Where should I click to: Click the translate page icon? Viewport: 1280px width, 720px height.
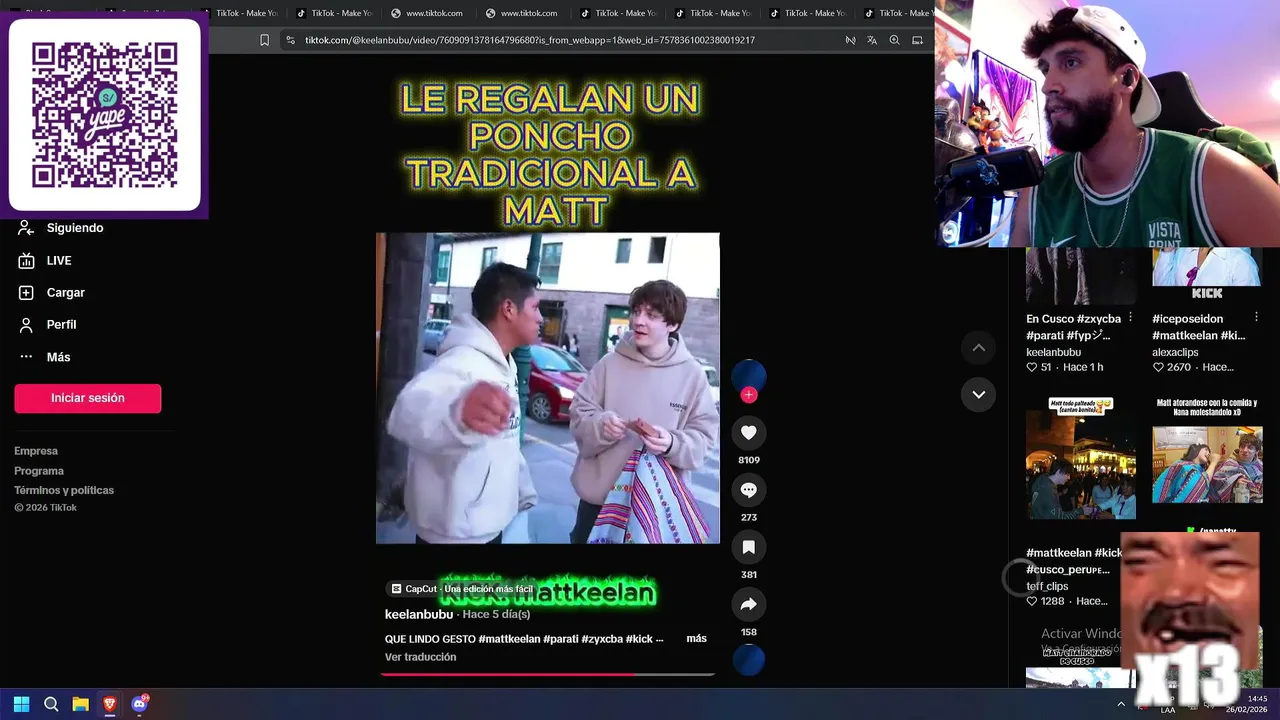click(872, 40)
